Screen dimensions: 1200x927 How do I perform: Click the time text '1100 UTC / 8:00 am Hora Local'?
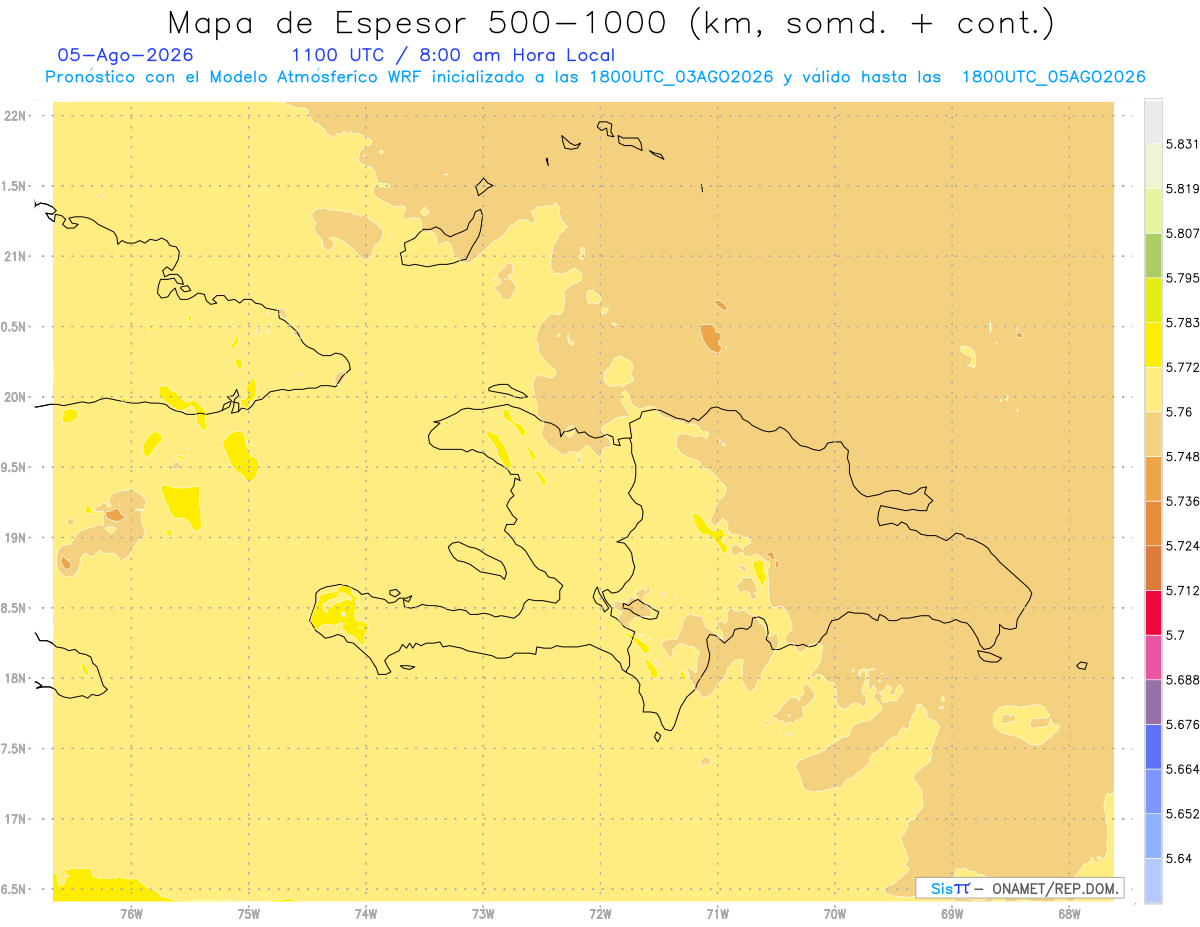click(453, 56)
